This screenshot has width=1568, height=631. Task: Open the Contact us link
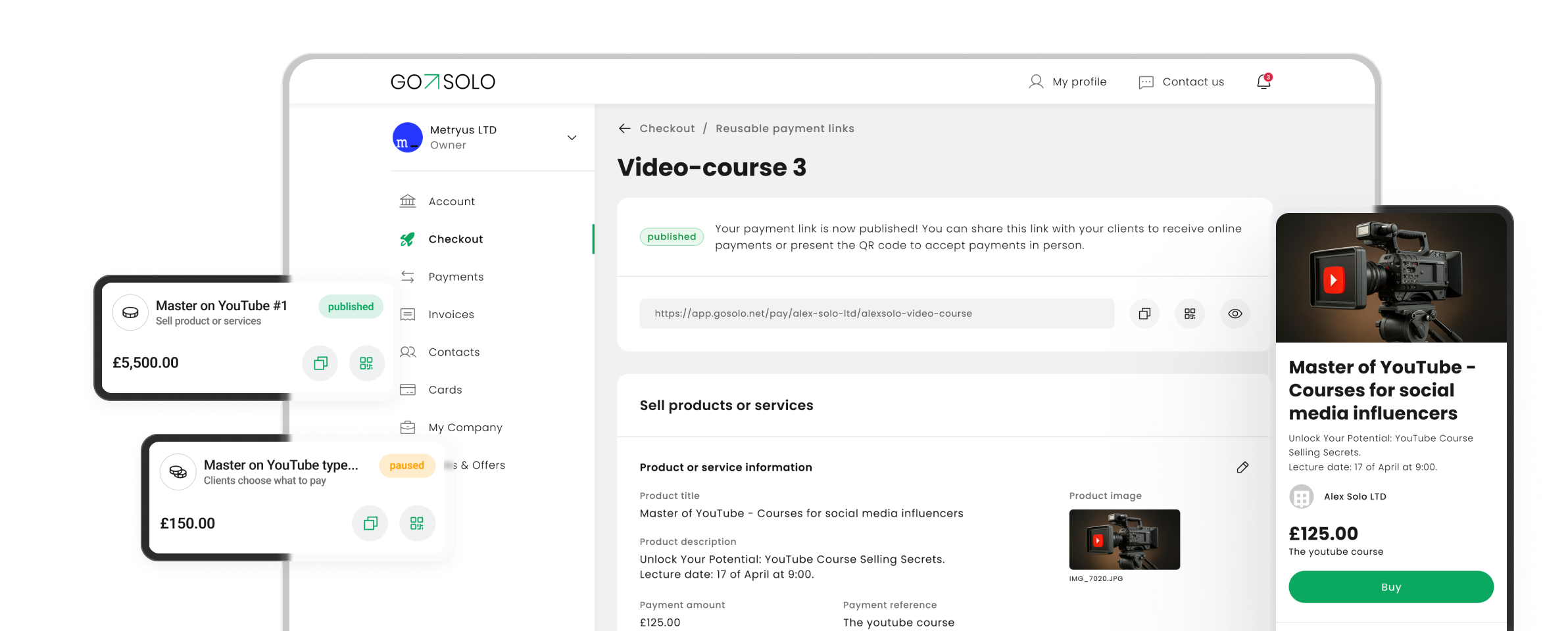click(x=1193, y=82)
